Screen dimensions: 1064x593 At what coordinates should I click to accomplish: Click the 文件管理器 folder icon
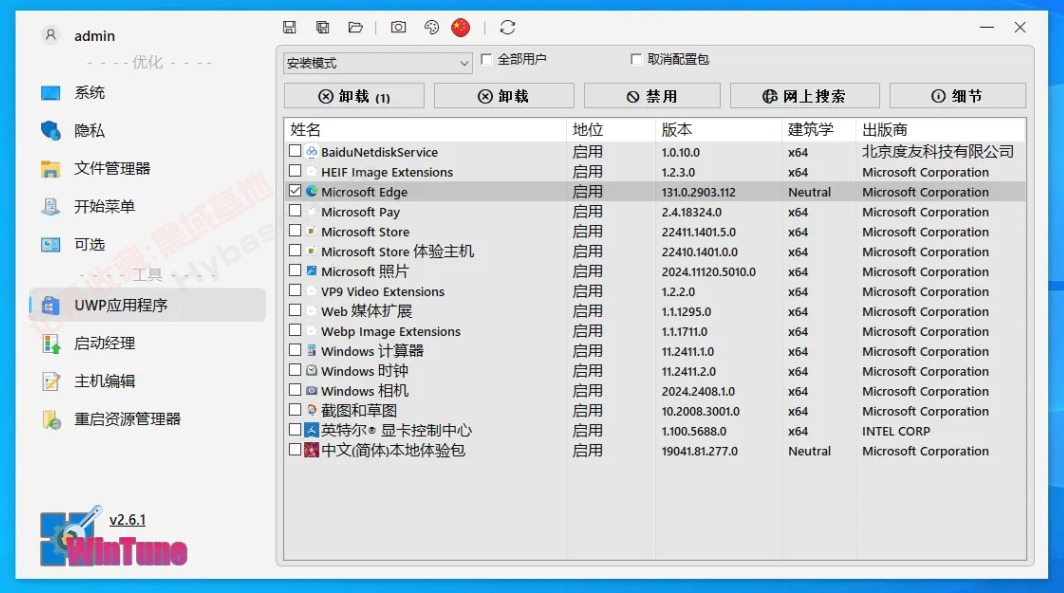(50, 168)
